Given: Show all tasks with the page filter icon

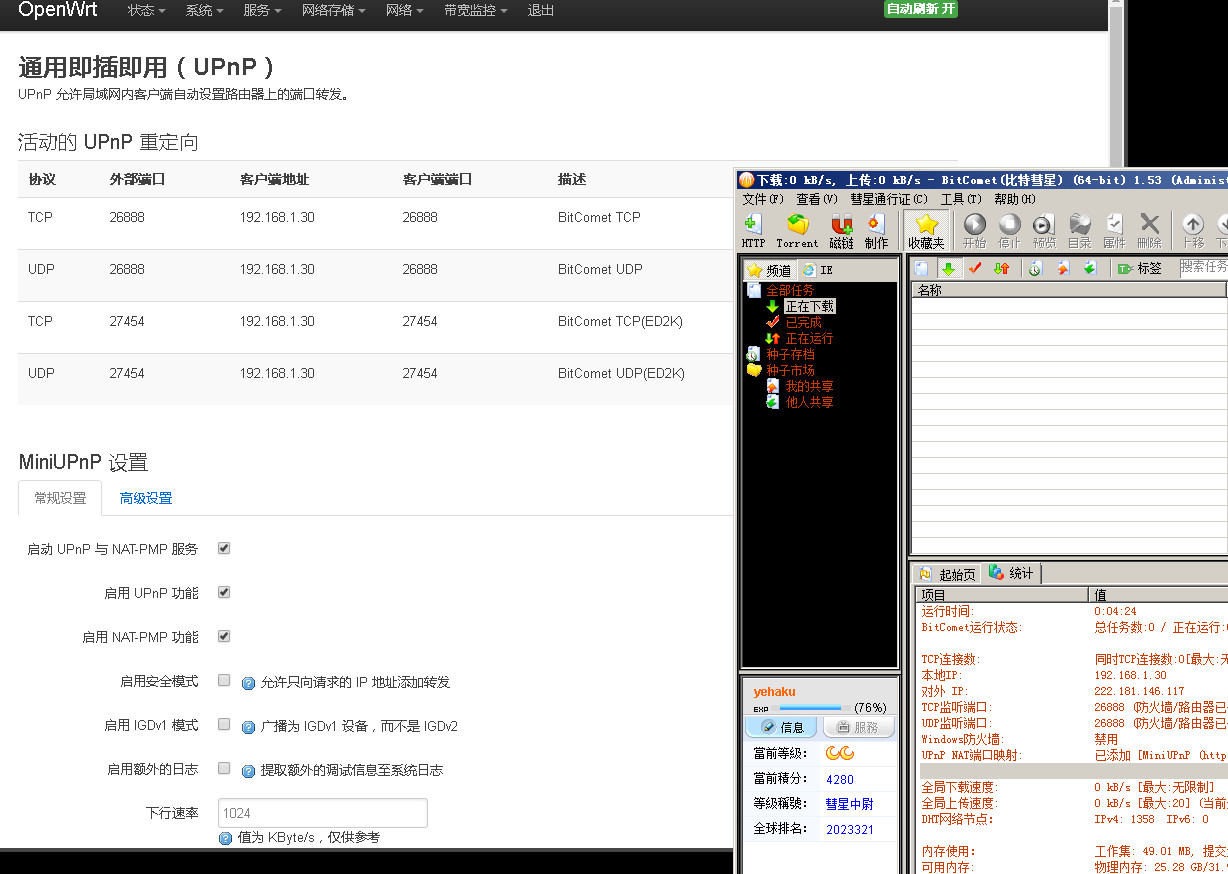Looking at the screenshot, I should pos(921,268).
